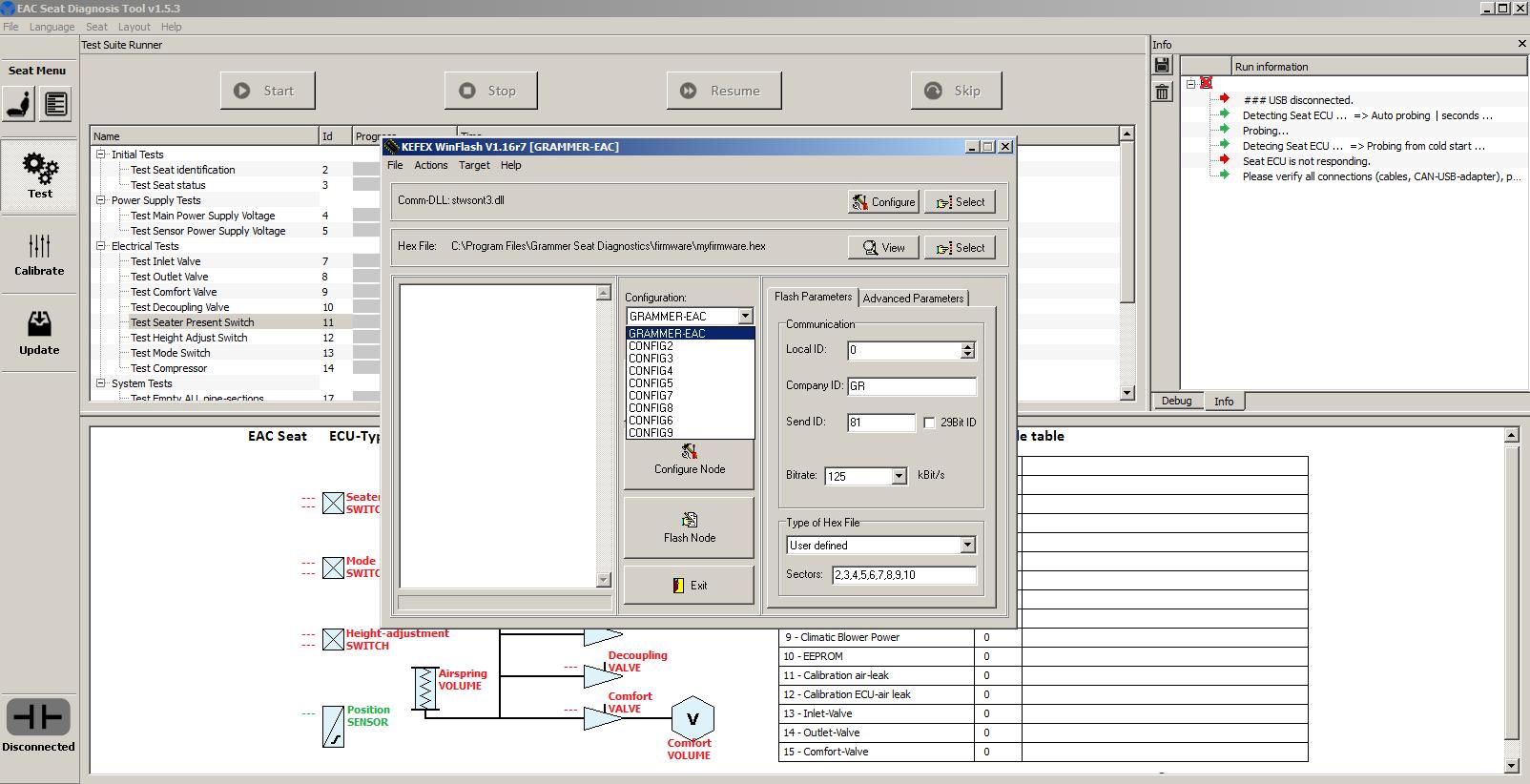Screen dimensions: 1530x784
Task: Collapse the Run information tree node
Action: [x=1190, y=83]
